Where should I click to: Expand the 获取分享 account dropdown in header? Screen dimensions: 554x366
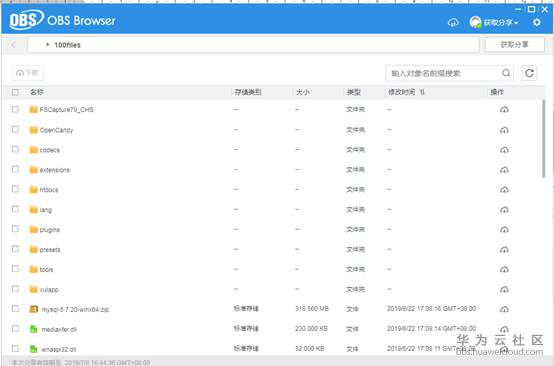pos(501,23)
